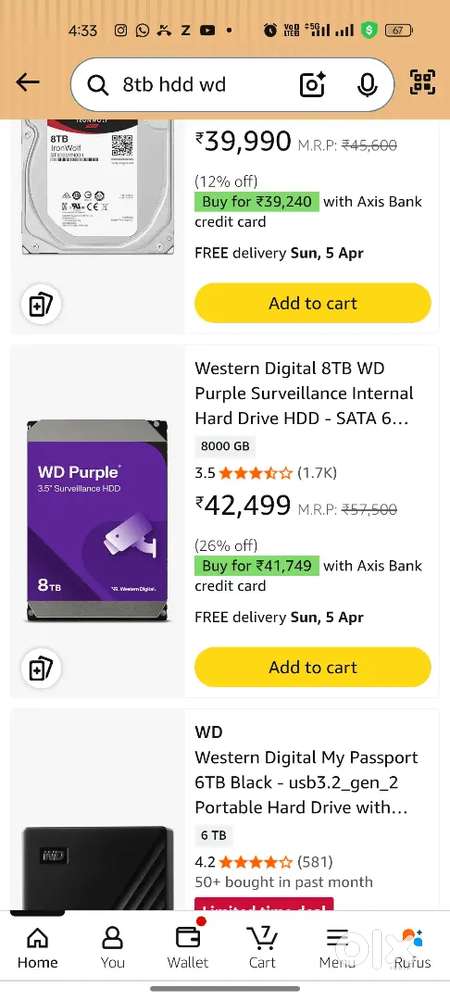Open the Cart tab

262,947
